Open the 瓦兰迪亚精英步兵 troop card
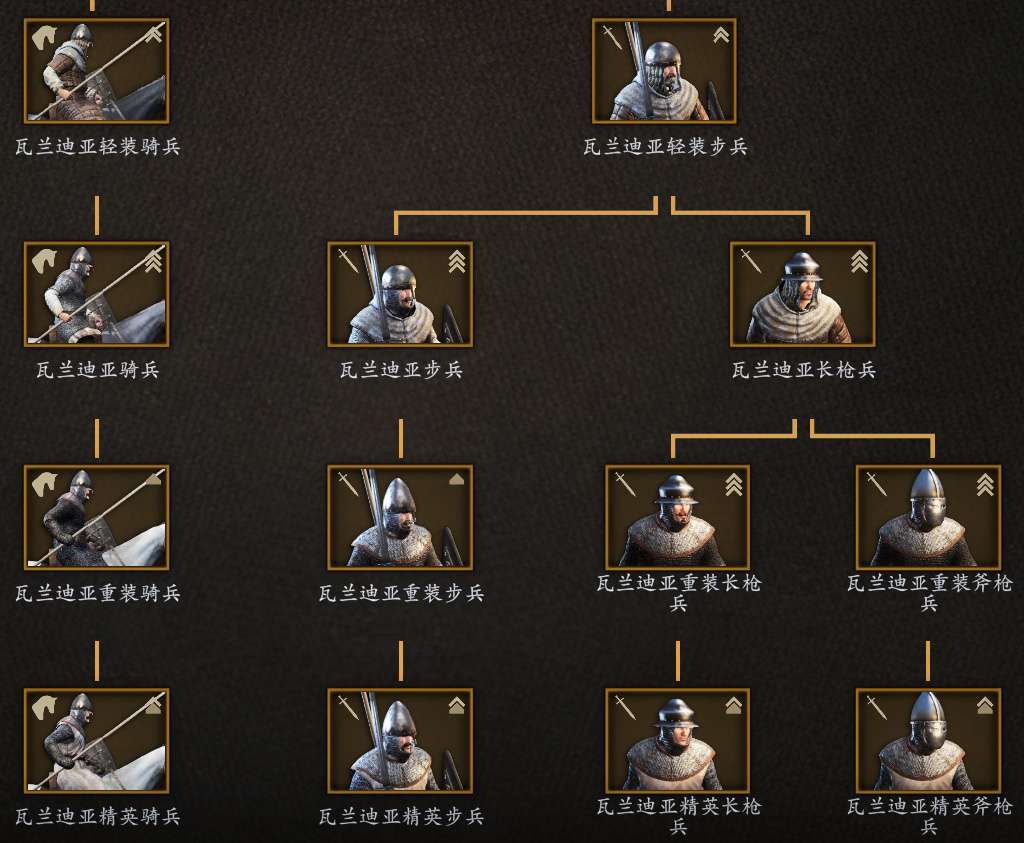This screenshot has width=1024, height=843. [x=400, y=740]
